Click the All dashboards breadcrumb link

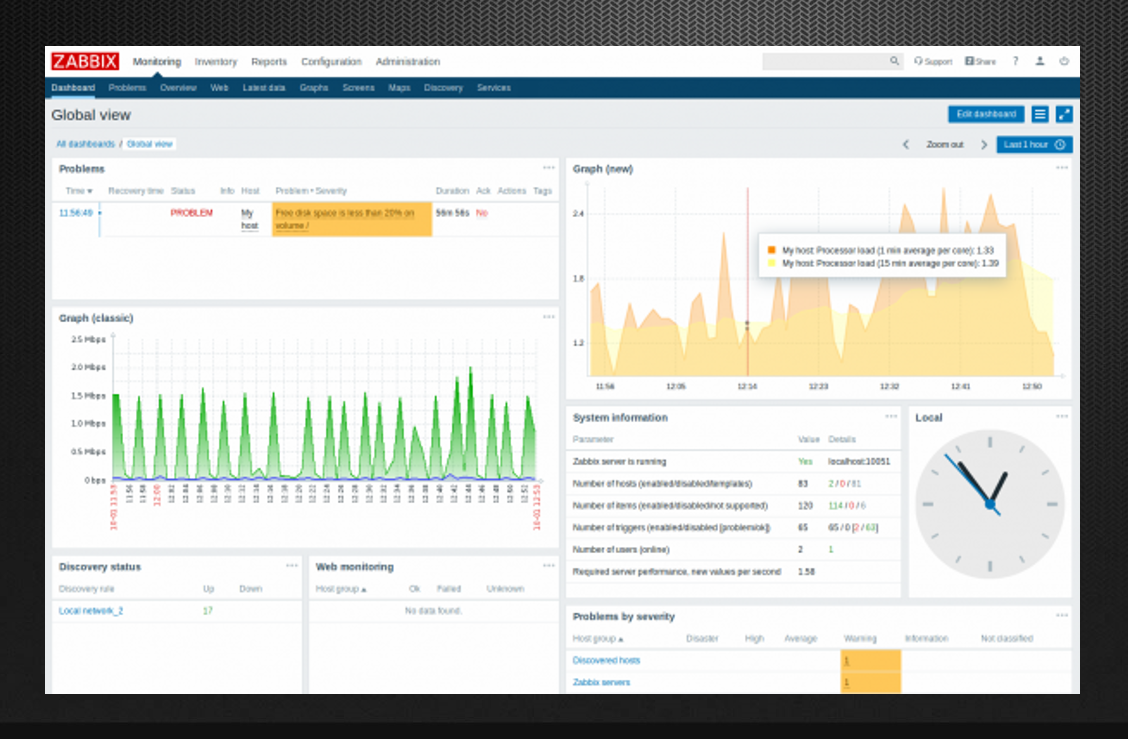(x=85, y=144)
